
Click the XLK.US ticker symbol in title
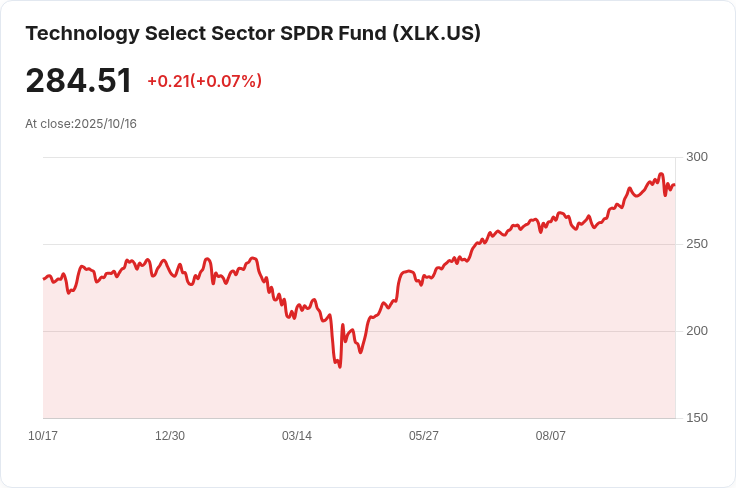tap(437, 33)
